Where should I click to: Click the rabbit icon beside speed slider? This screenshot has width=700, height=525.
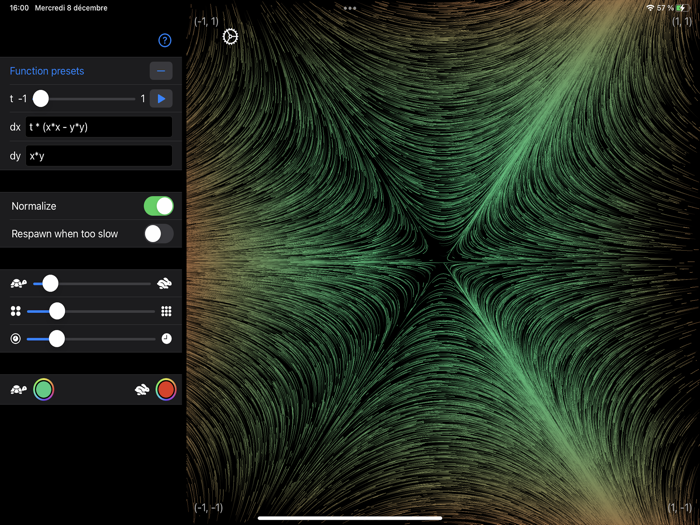(164, 283)
